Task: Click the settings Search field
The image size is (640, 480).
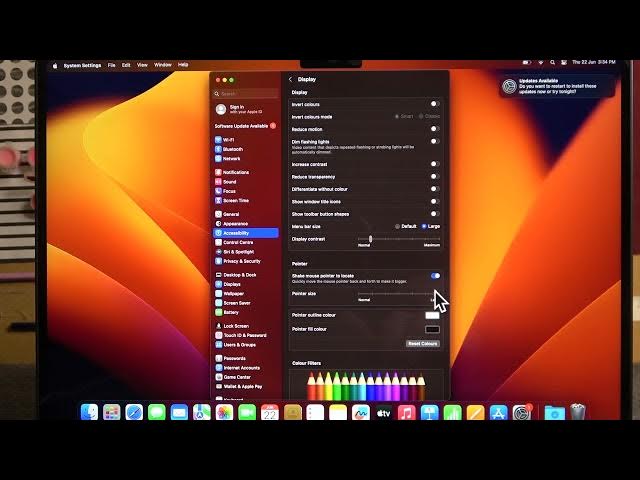Action: 246,94
